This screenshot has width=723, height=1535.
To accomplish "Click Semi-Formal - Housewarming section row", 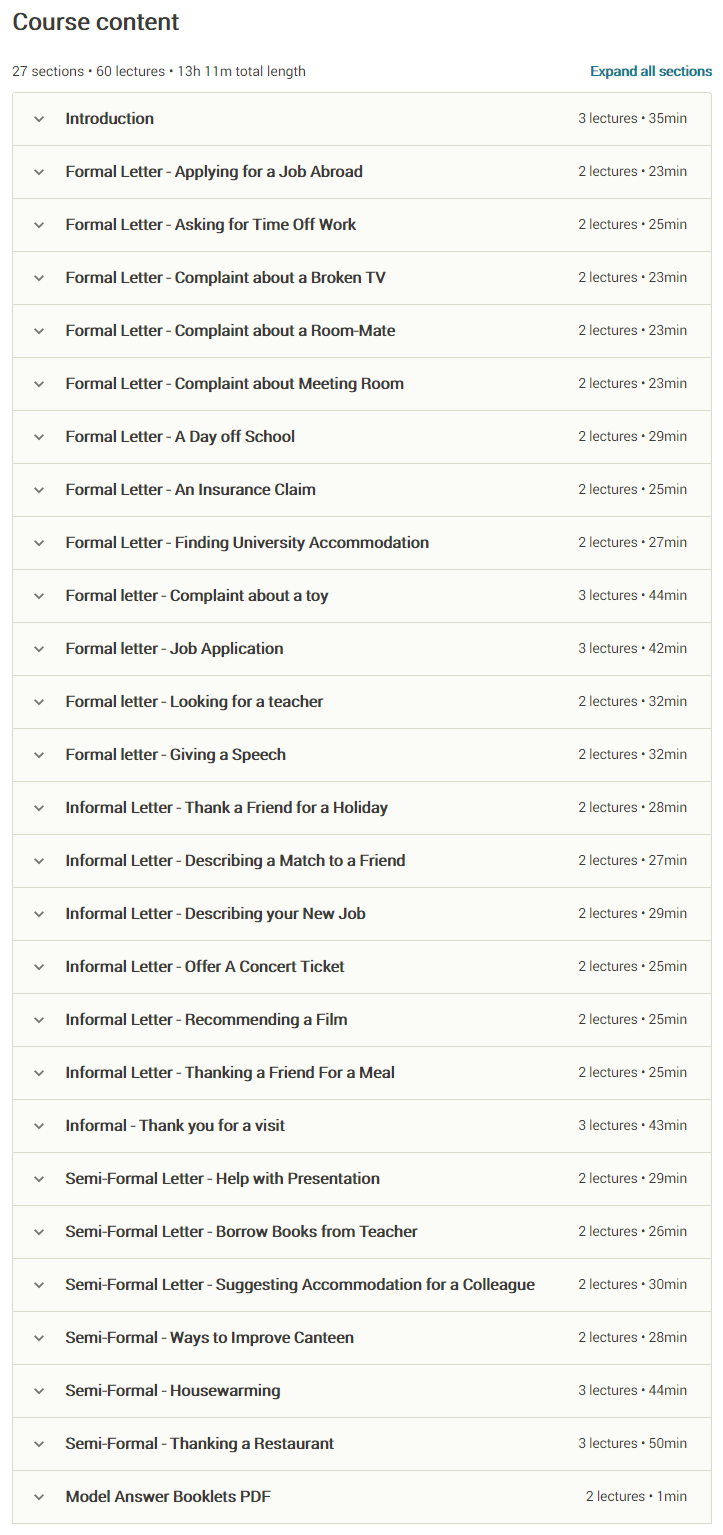I will (x=173, y=1391).
